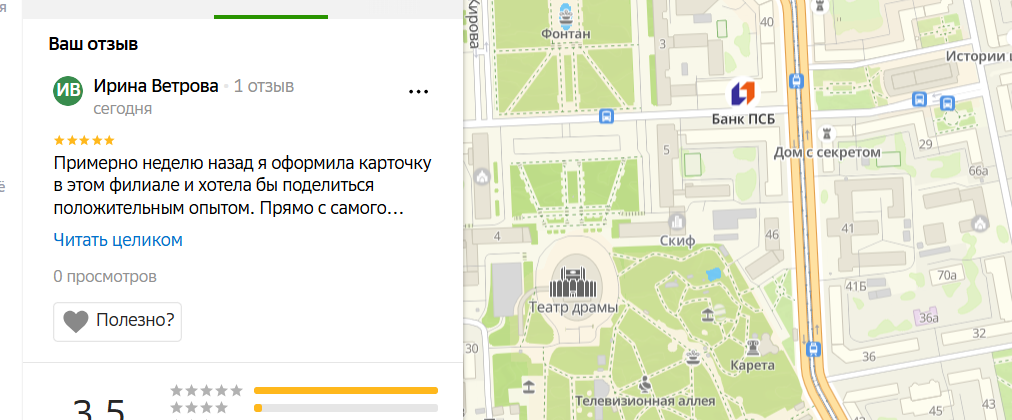The width and height of the screenshot is (1012, 420).
Task: Click the 1 отзыв counter
Action: pyautogui.click(x=264, y=86)
